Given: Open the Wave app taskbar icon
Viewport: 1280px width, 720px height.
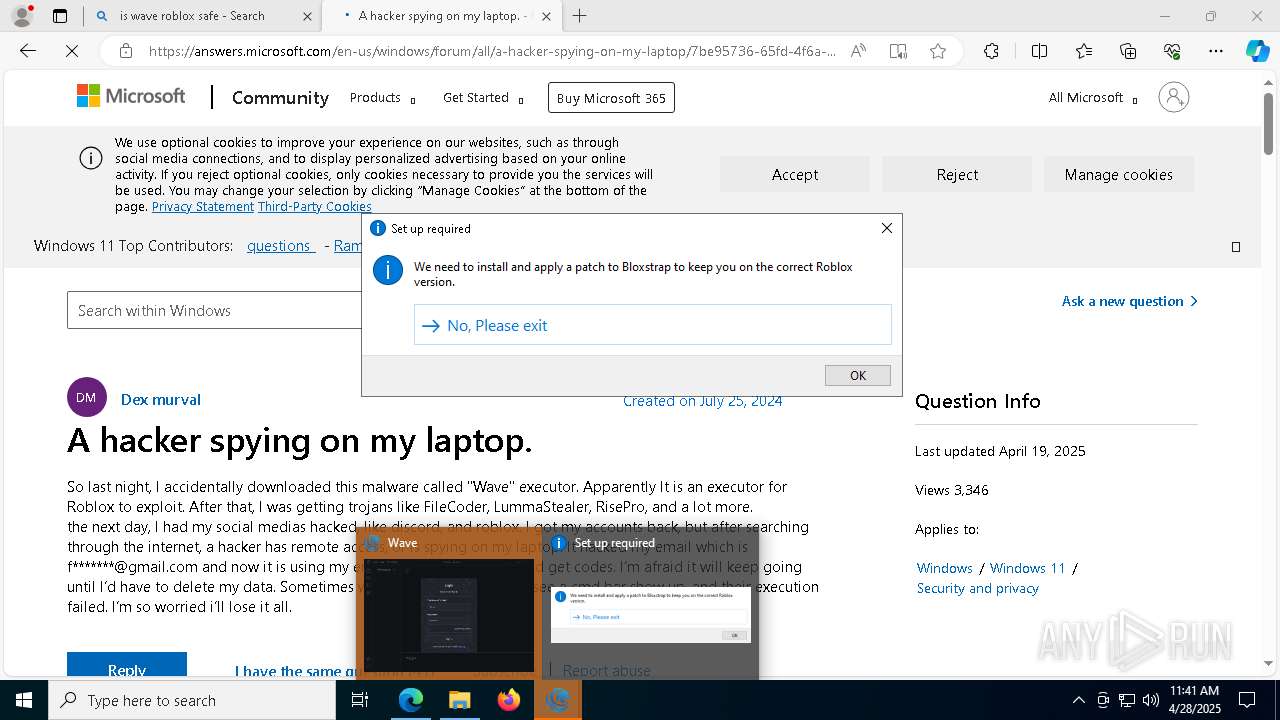Looking at the screenshot, I should (558, 700).
